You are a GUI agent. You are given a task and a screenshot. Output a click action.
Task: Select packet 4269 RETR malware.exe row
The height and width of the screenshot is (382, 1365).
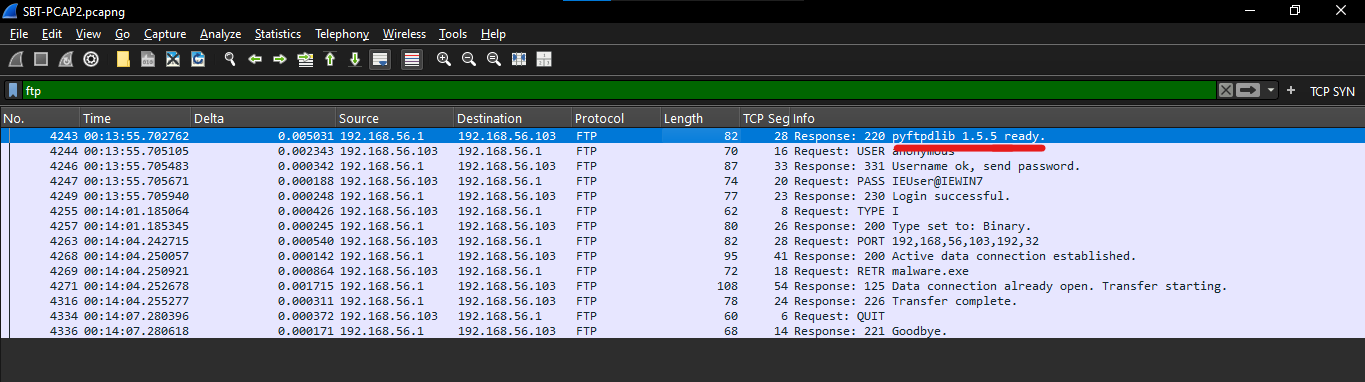[682, 271]
